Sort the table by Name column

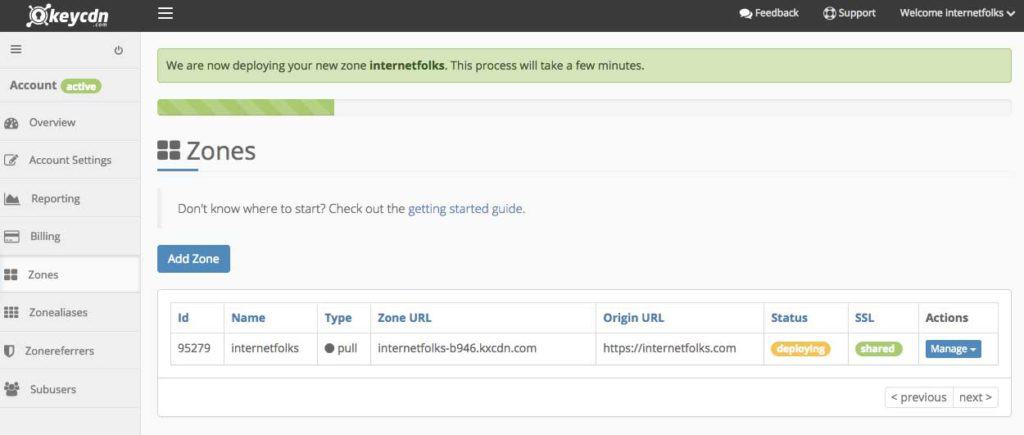(x=248, y=318)
